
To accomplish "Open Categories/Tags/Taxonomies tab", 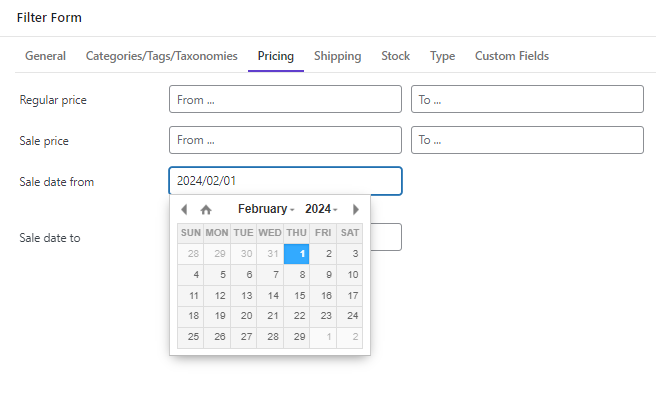I will tap(161, 56).
